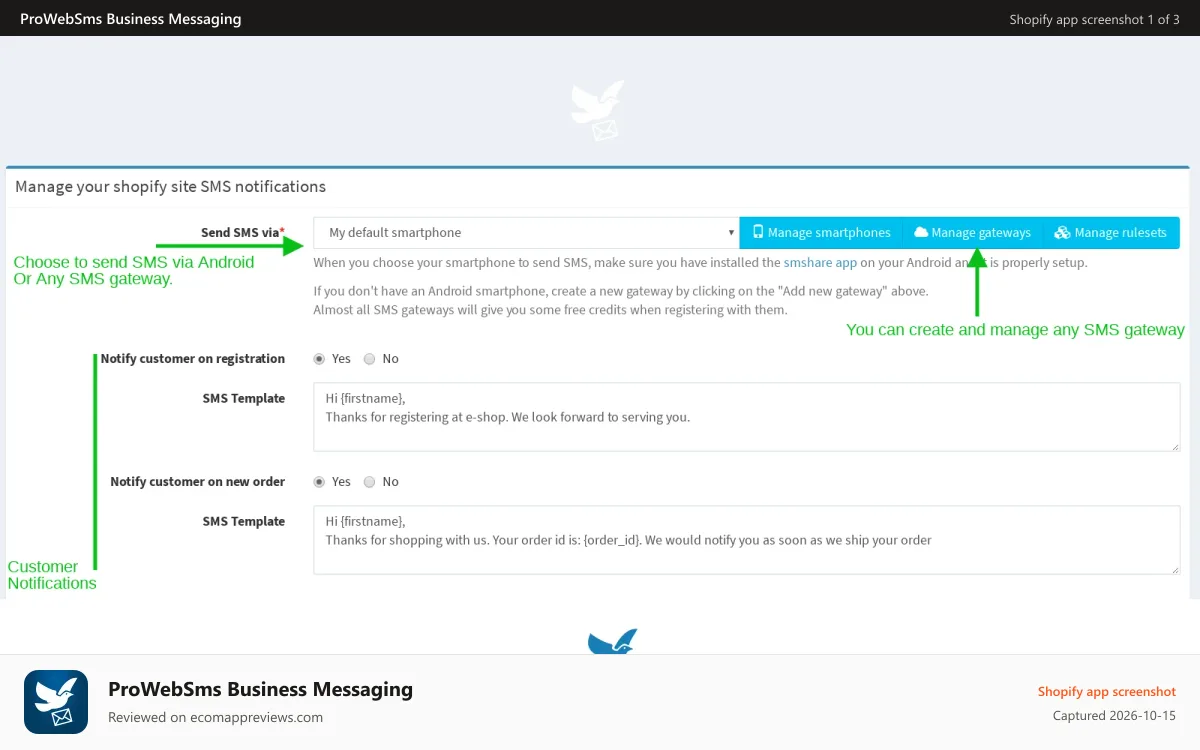Grab the resize handle of new order template box
This screenshot has height=750, width=1200.
(1174, 569)
